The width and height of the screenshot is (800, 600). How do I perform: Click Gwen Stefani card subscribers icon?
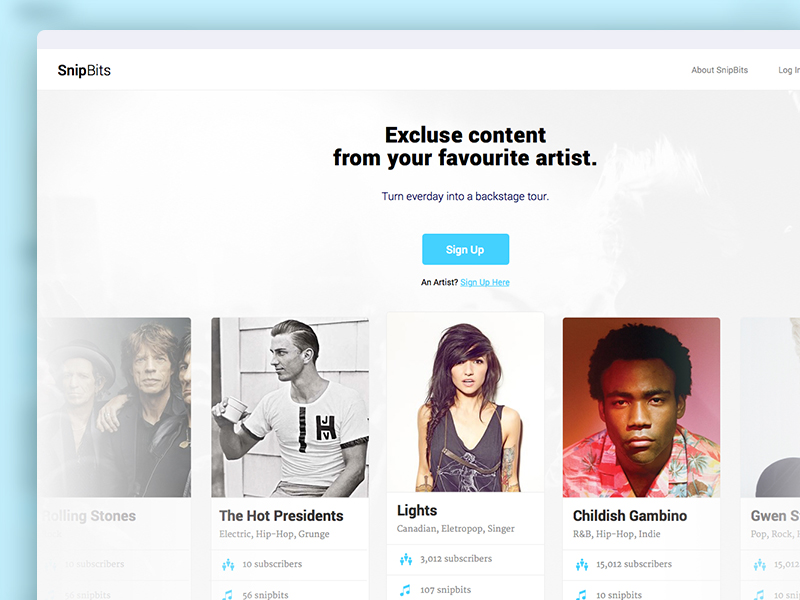coord(759,564)
